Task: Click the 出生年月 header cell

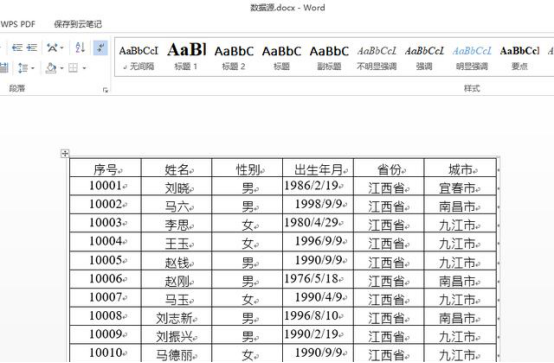Action: coord(318,168)
